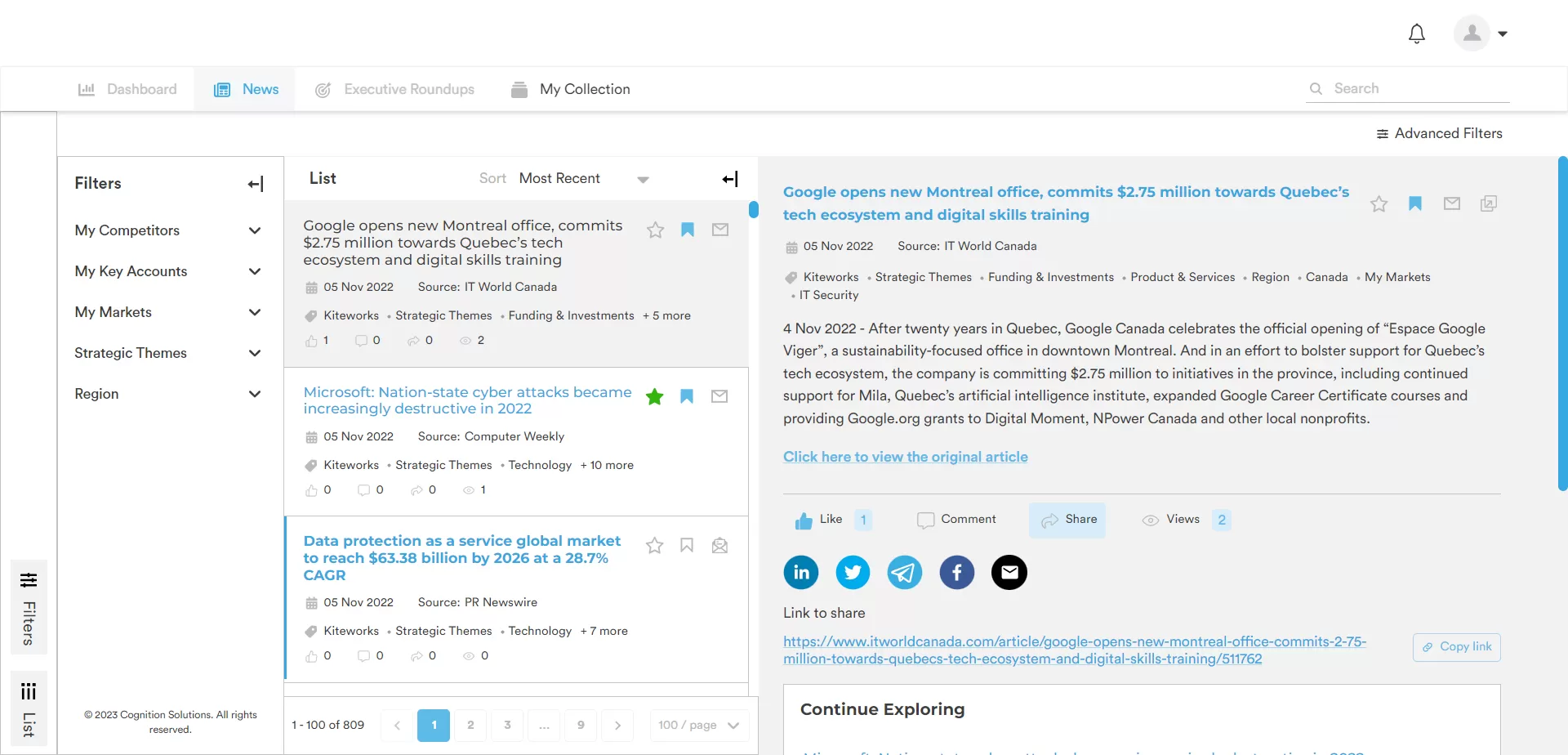Viewport: 1568px width, 755px height.
Task: Toggle the bookmark in the article detail header
Action: tap(1415, 203)
